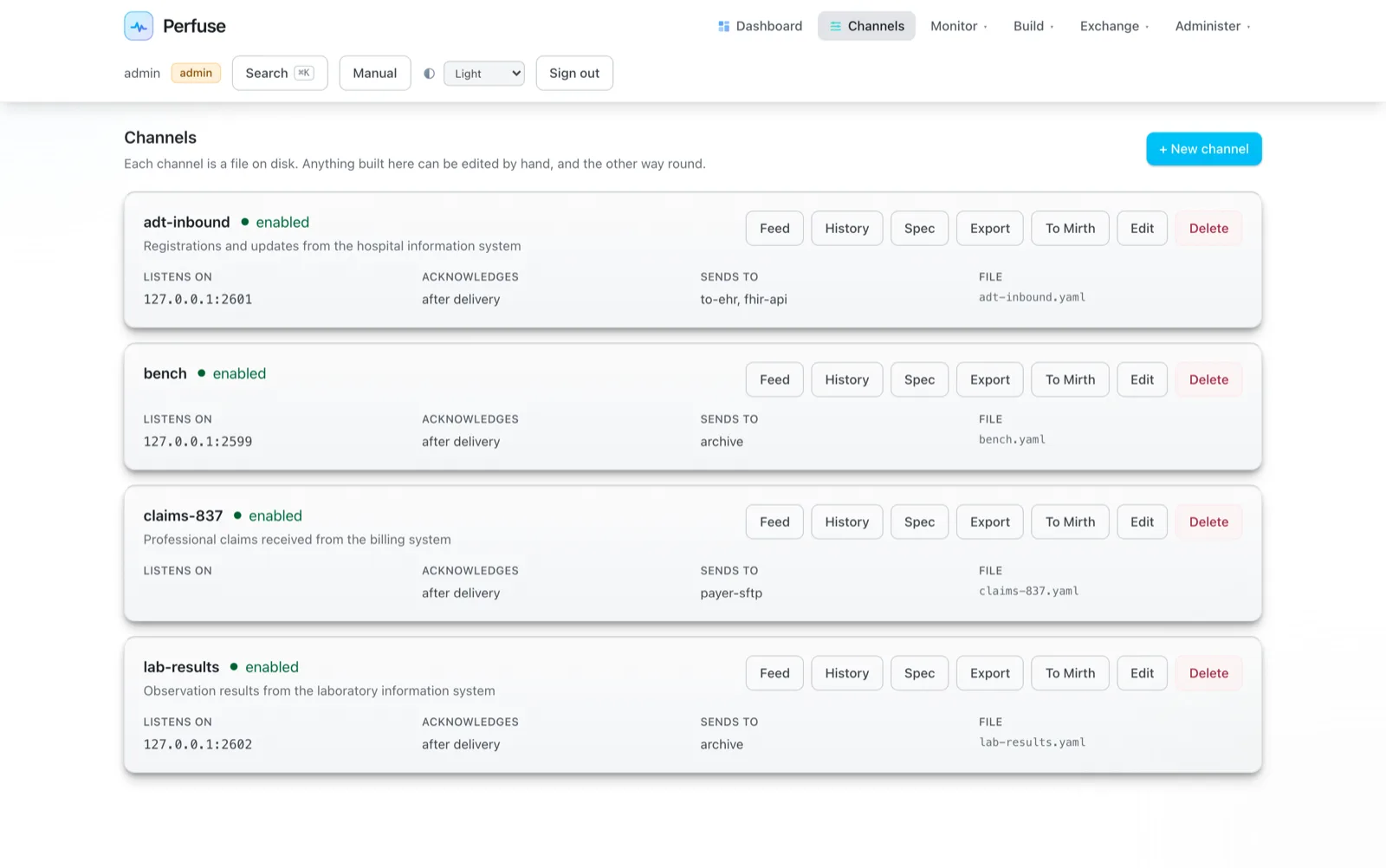
Task: Open Feed for adt-inbound channel
Action: pos(774,229)
